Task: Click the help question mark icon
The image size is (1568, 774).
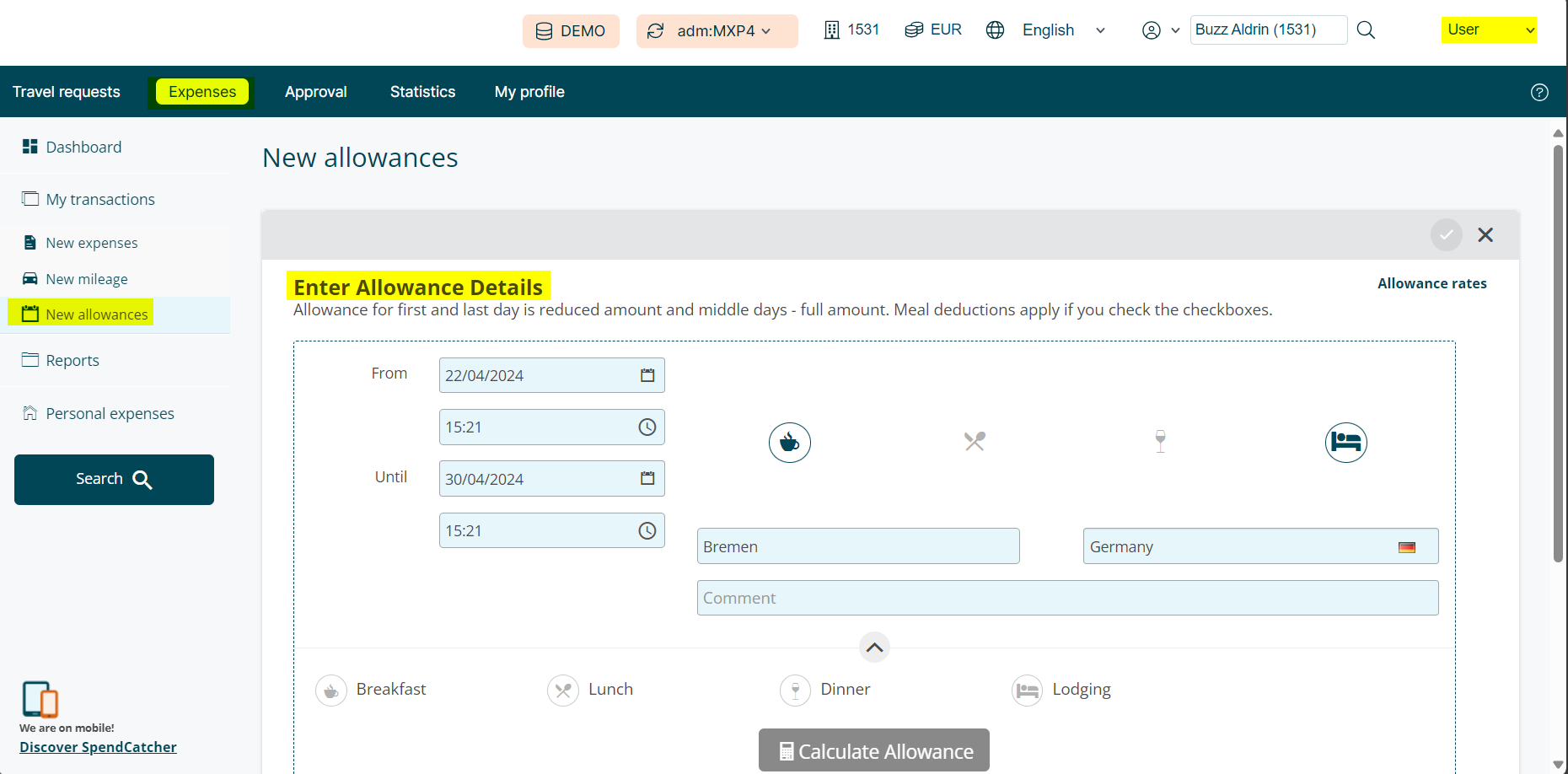Action: coord(1539,93)
